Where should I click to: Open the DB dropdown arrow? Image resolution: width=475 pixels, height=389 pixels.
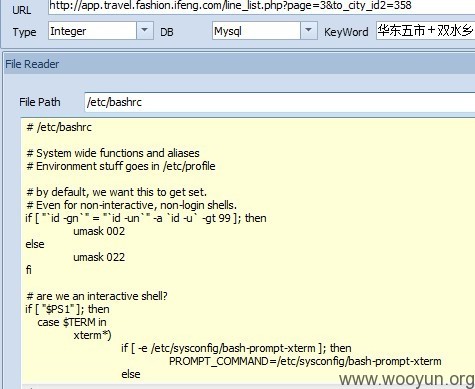[x=309, y=31]
